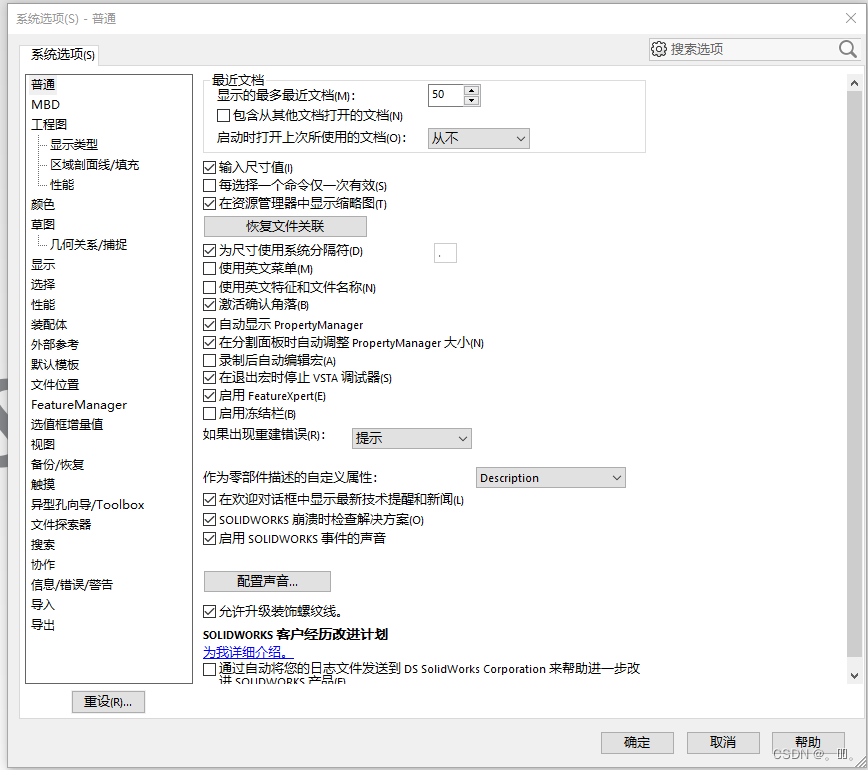Select FeatureManager in the sidebar
Image resolution: width=868 pixels, height=770 pixels.
click(78, 404)
